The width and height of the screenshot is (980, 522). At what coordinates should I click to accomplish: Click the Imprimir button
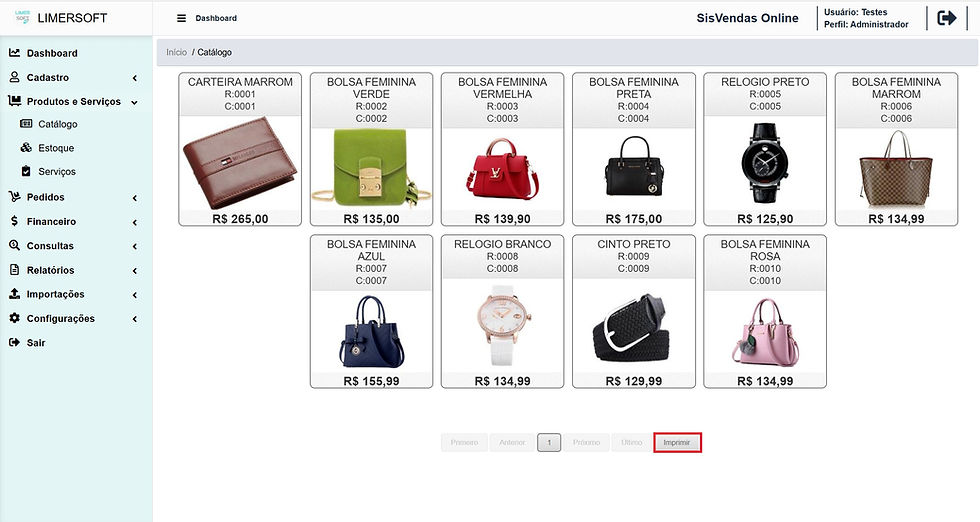tap(677, 443)
